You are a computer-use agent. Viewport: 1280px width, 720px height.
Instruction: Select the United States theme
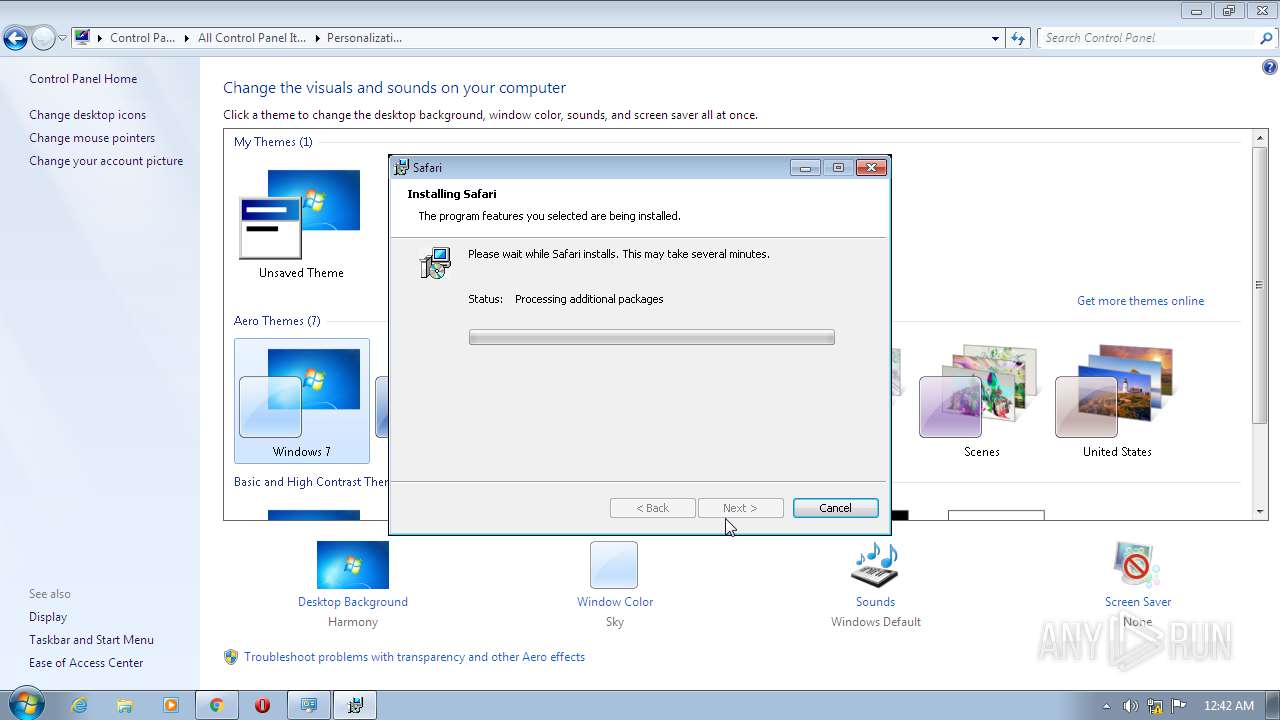pos(1117,401)
